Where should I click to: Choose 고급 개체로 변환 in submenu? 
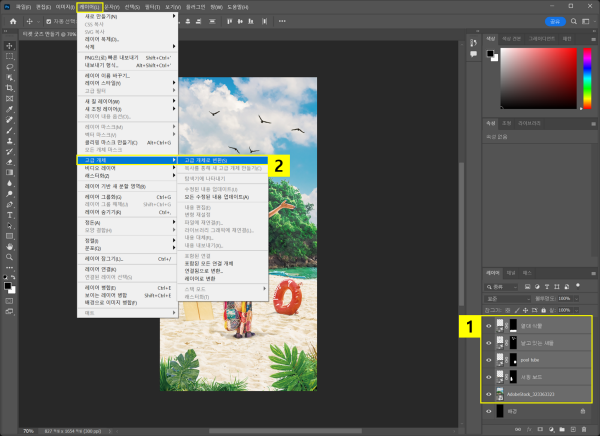(222, 160)
